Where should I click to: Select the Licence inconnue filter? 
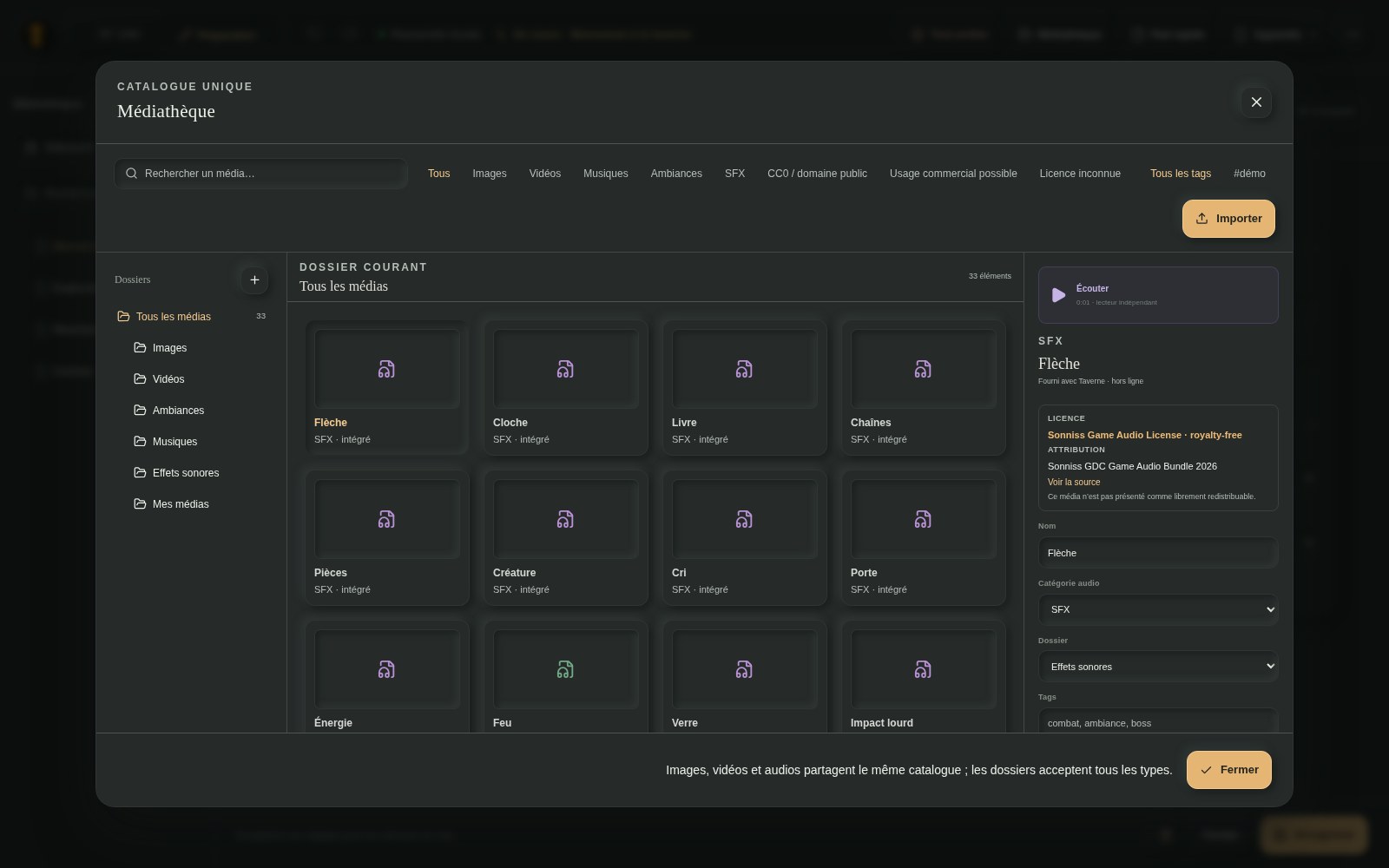tap(1080, 174)
